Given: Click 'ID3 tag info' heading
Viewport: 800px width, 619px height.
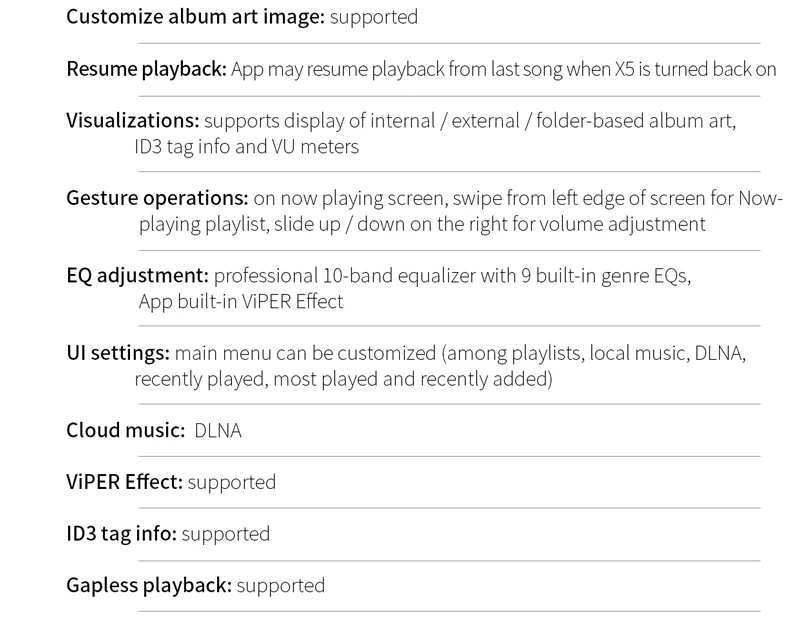Looking at the screenshot, I should 121,534.
